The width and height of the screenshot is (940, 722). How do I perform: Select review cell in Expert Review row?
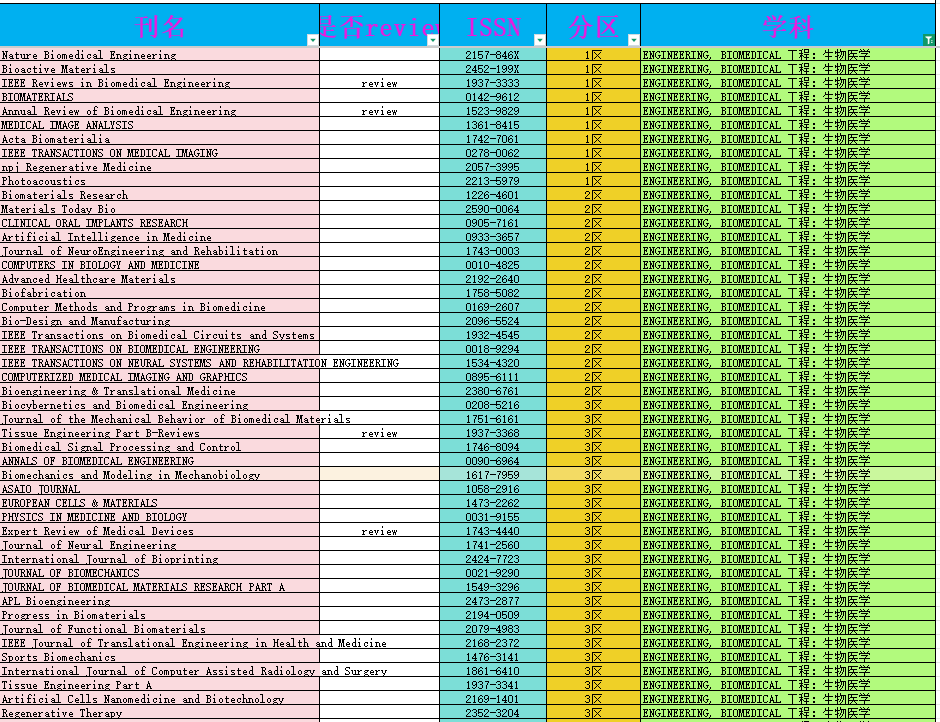tap(379, 531)
